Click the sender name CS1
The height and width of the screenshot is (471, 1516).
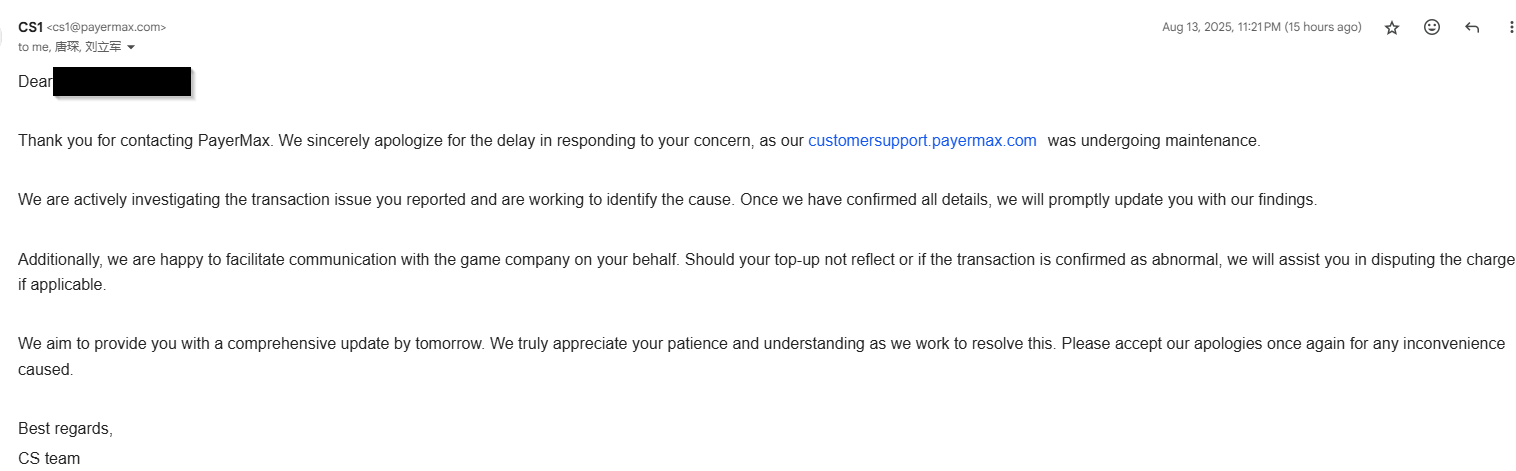pos(30,27)
